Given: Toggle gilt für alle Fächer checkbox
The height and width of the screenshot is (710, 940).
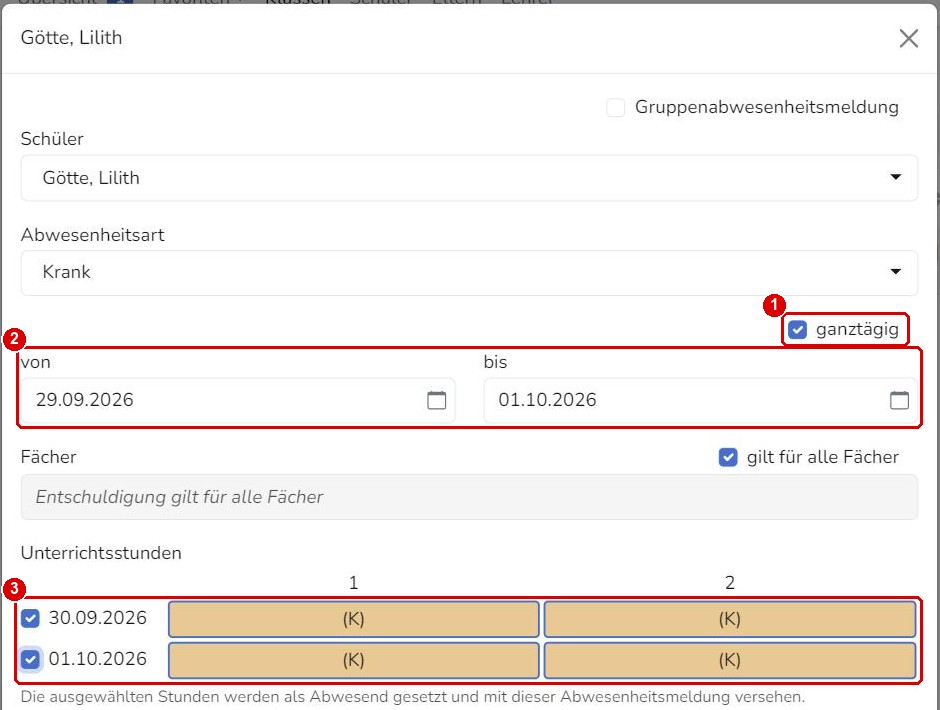Looking at the screenshot, I should pos(728,458).
